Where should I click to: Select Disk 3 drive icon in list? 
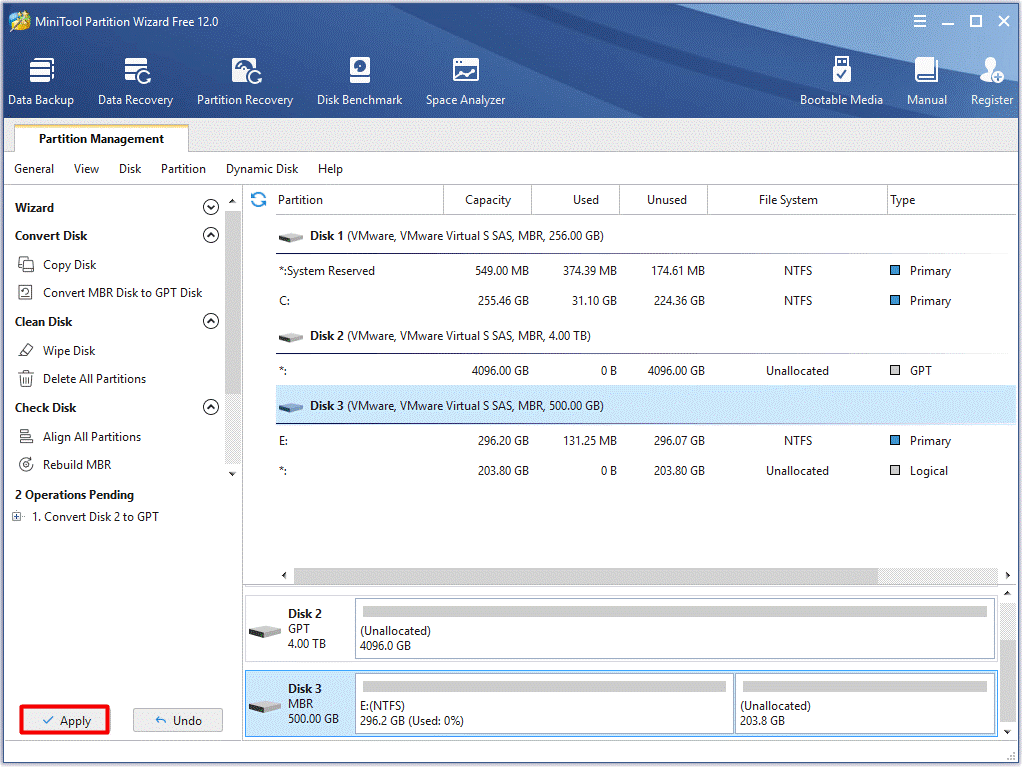click(291, 407)
